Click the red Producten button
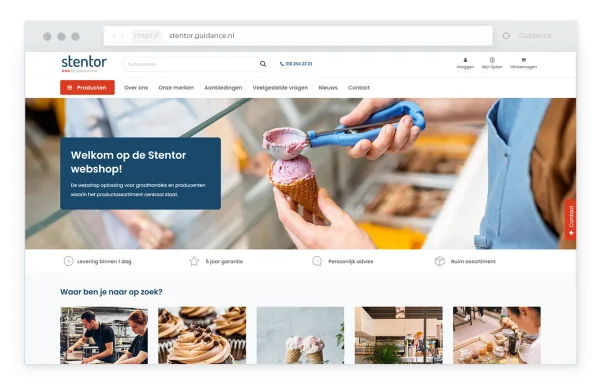 click(x=87, y=88)
